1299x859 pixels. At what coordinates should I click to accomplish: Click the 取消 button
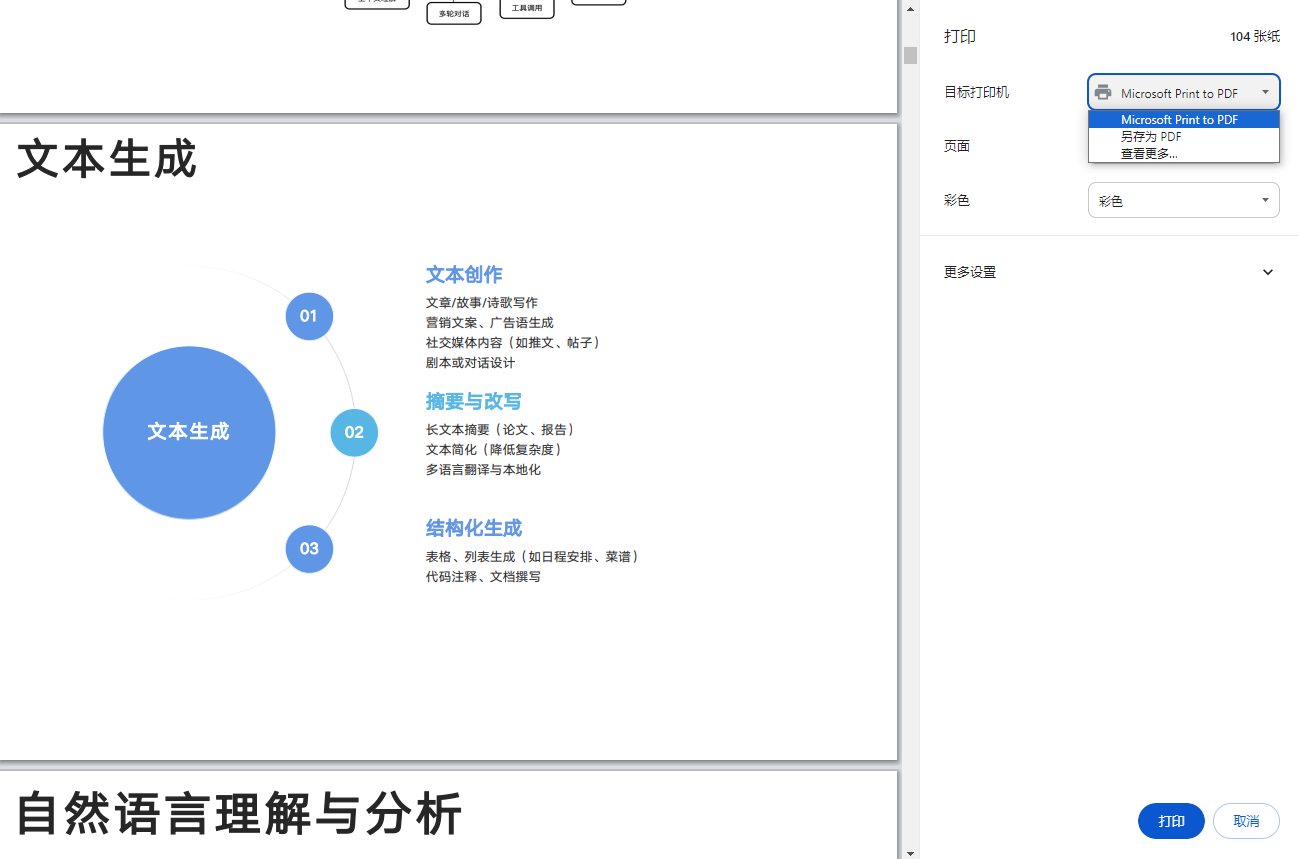pyautogui.click(x=1246, y=820)
